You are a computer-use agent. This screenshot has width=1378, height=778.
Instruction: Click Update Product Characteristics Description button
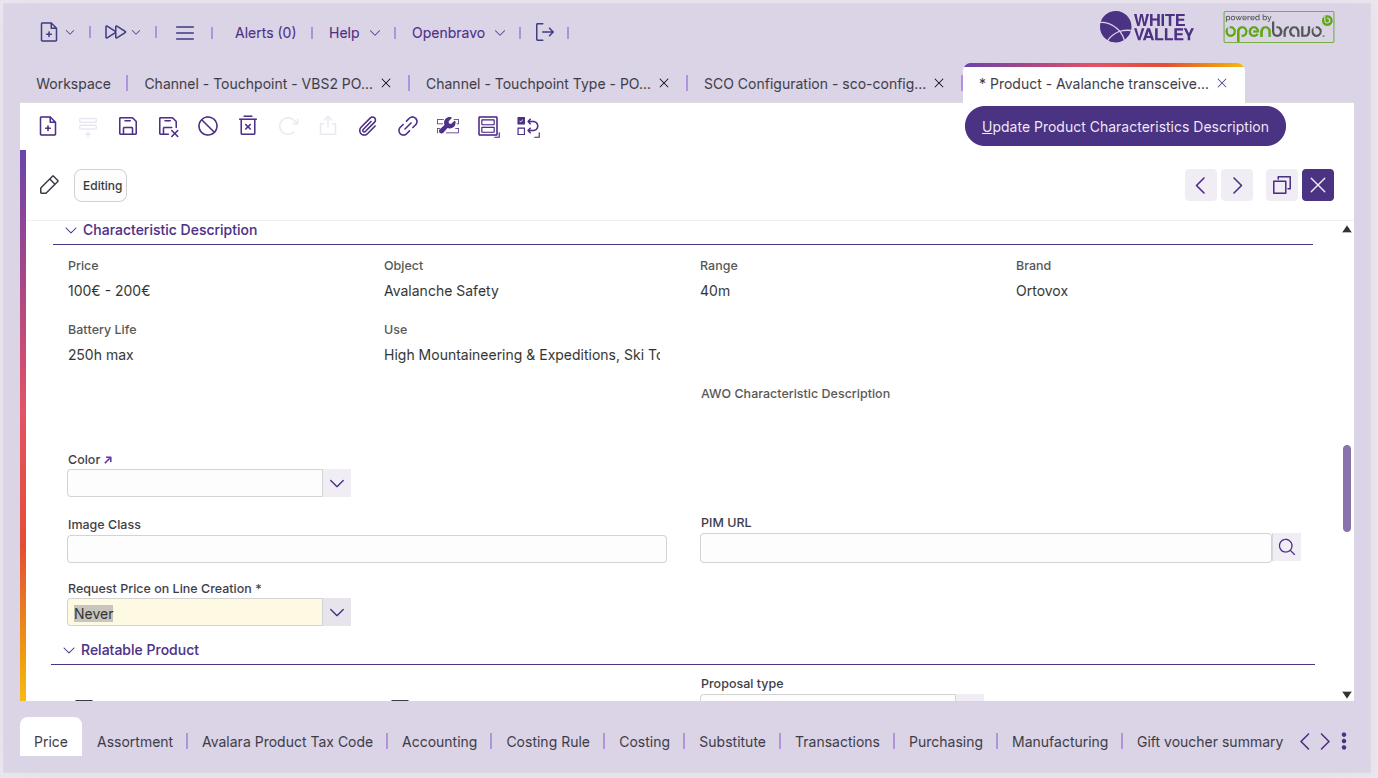click(1125, 127)
